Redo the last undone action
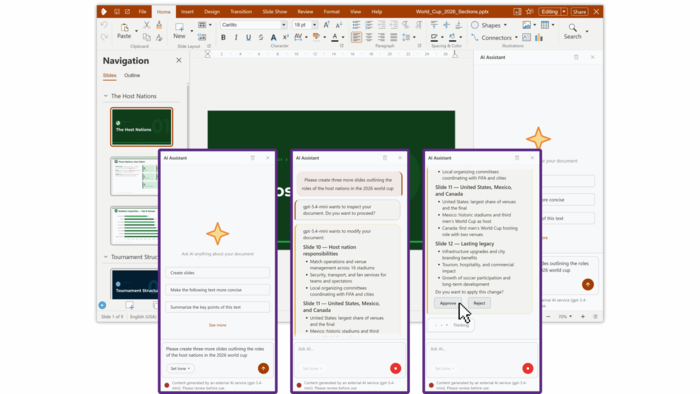Image resolution: width=700 pixels, height=394 pixels. point(104,37)
